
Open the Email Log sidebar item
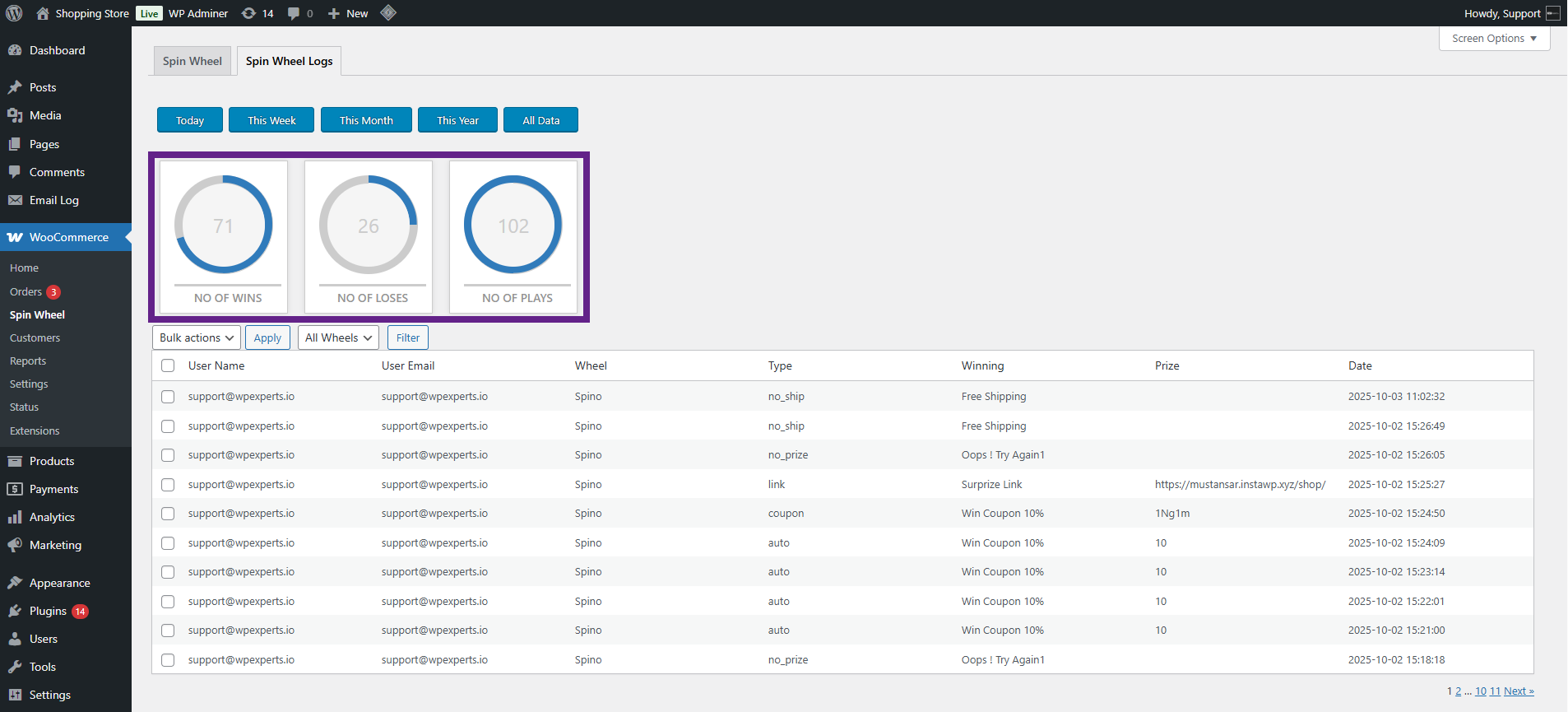(x=53, y=200)
